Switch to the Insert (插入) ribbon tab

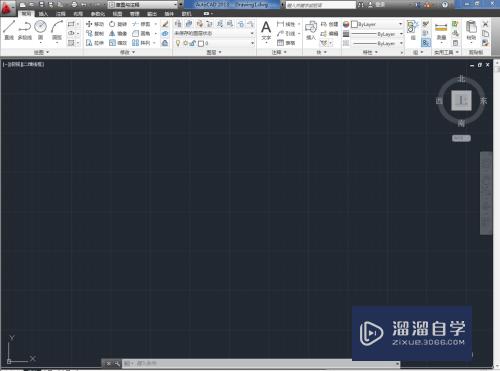tap(43, 14)
